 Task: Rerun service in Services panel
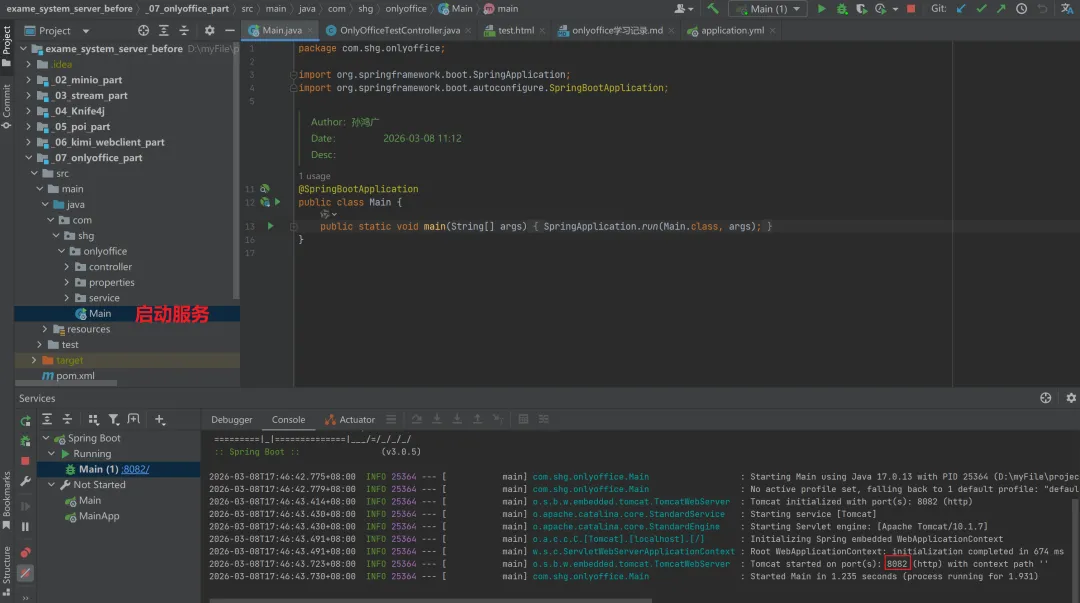(x=25, y=420)
